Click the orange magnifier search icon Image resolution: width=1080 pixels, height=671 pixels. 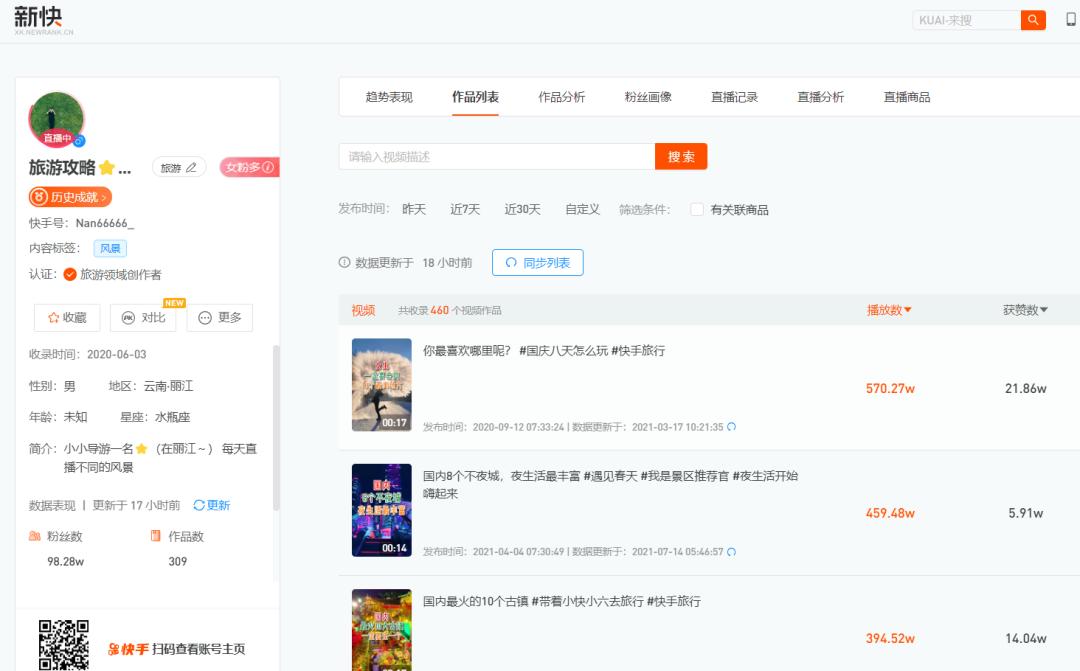[1034, 19]
